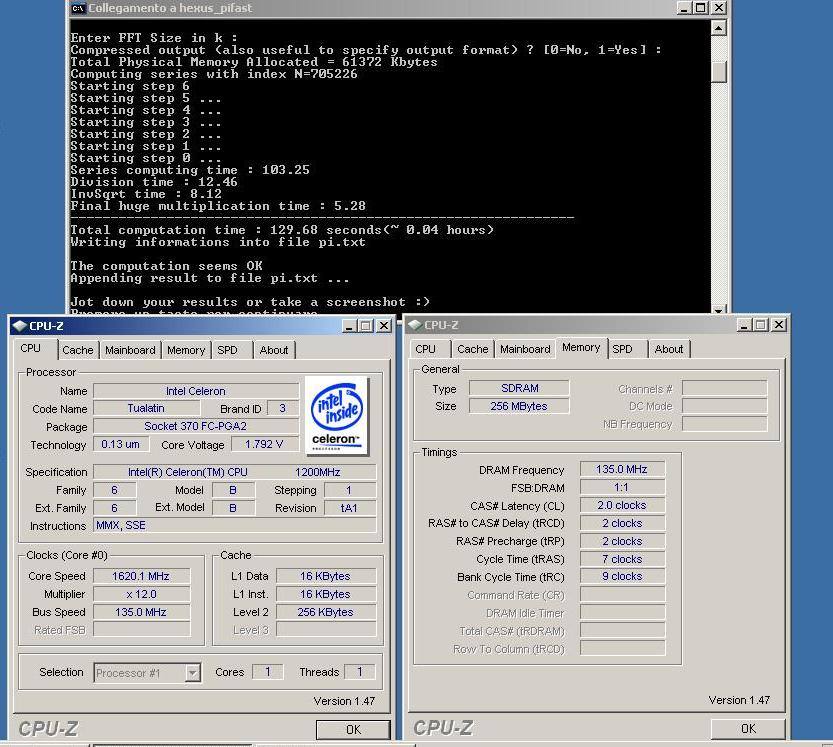833x747 pixels.
Task: Select SPD tab in right CPU-Z window
Action: [622, 349]
